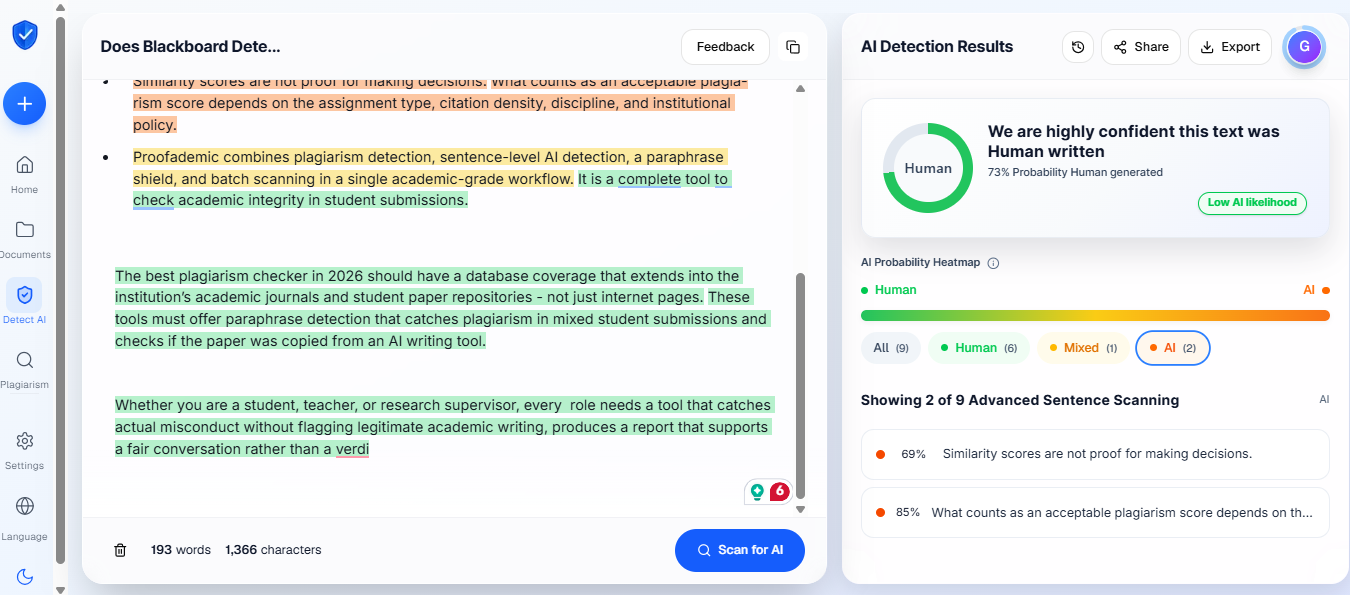Click the paragraph starting The best plagiarism checker
Image resolution: width=1350 pixels, height=595 pixels.
(441, 308)
